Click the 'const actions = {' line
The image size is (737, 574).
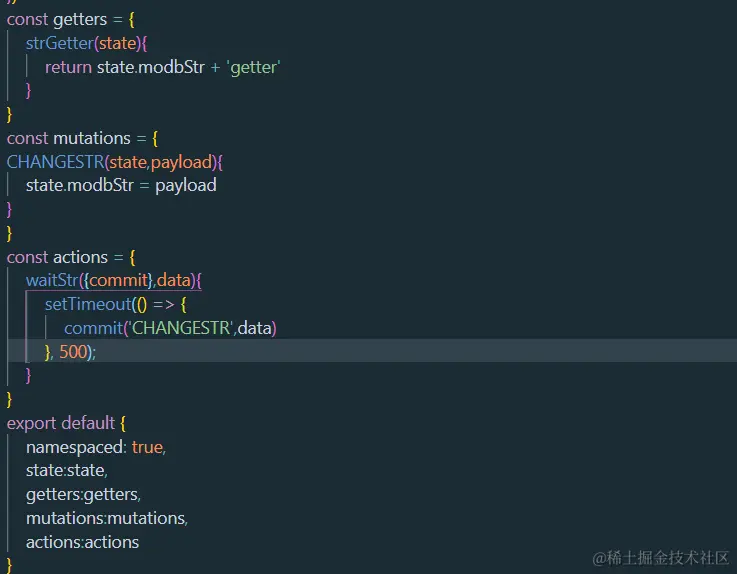tap(71, 258)
